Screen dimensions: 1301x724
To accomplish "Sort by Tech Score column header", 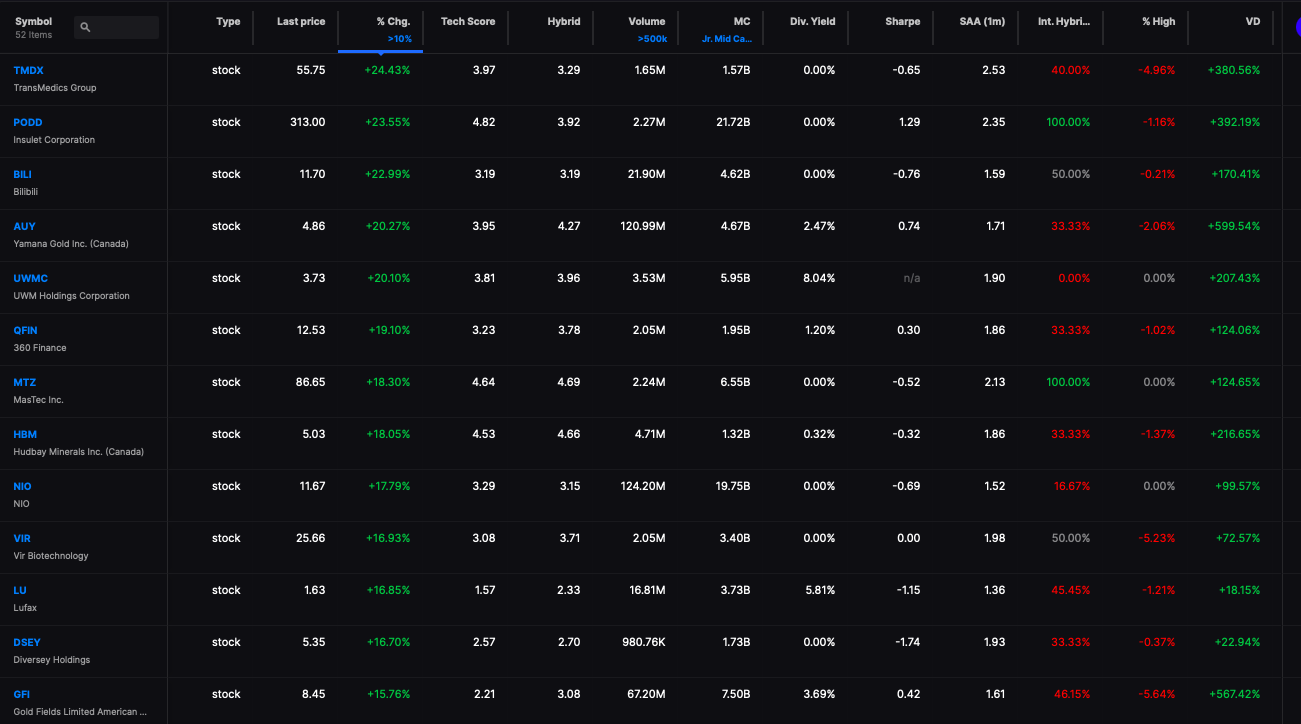I will click(x=468, y=21).
